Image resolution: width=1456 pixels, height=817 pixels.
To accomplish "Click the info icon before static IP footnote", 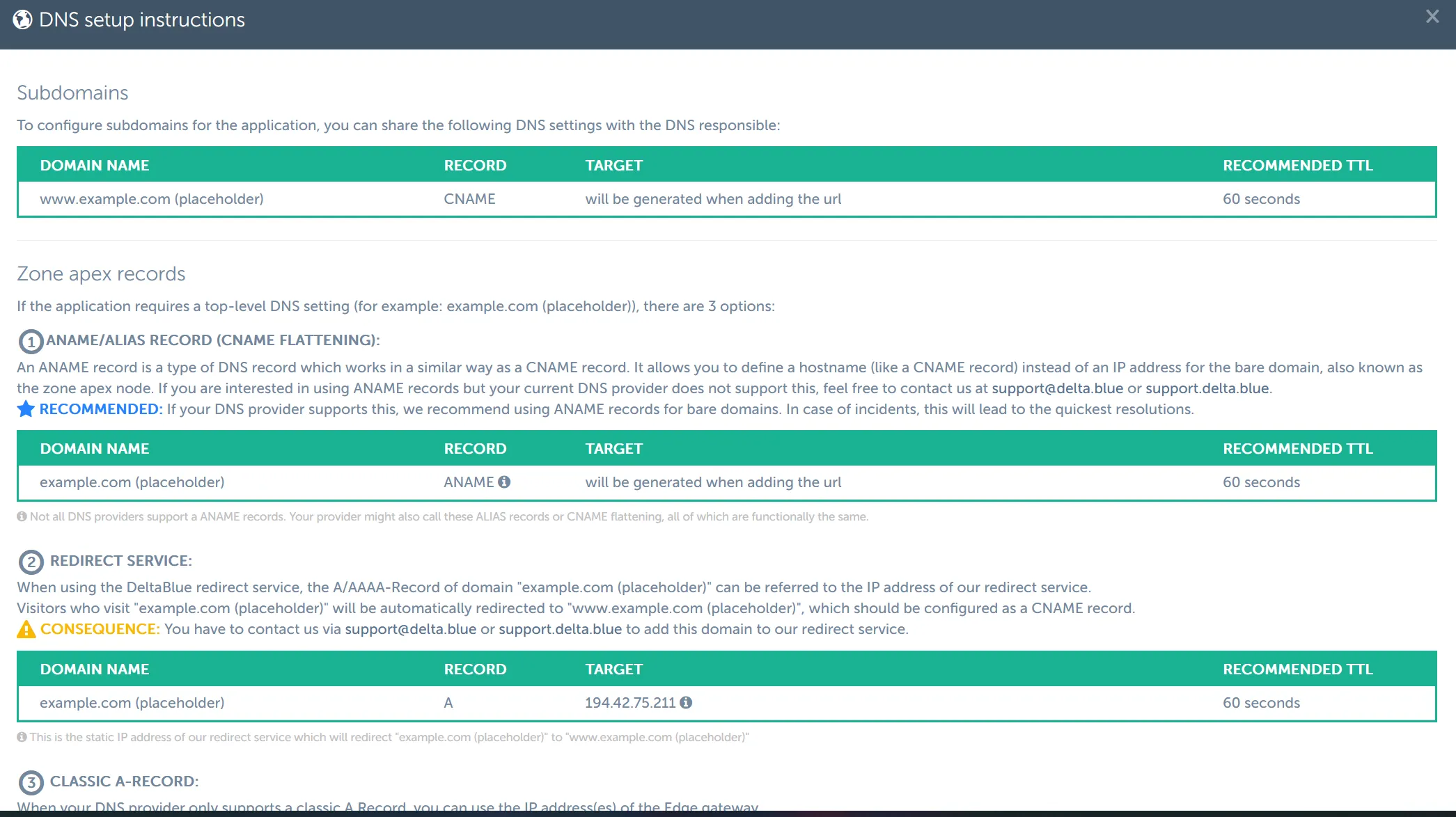I will point(20,737).
